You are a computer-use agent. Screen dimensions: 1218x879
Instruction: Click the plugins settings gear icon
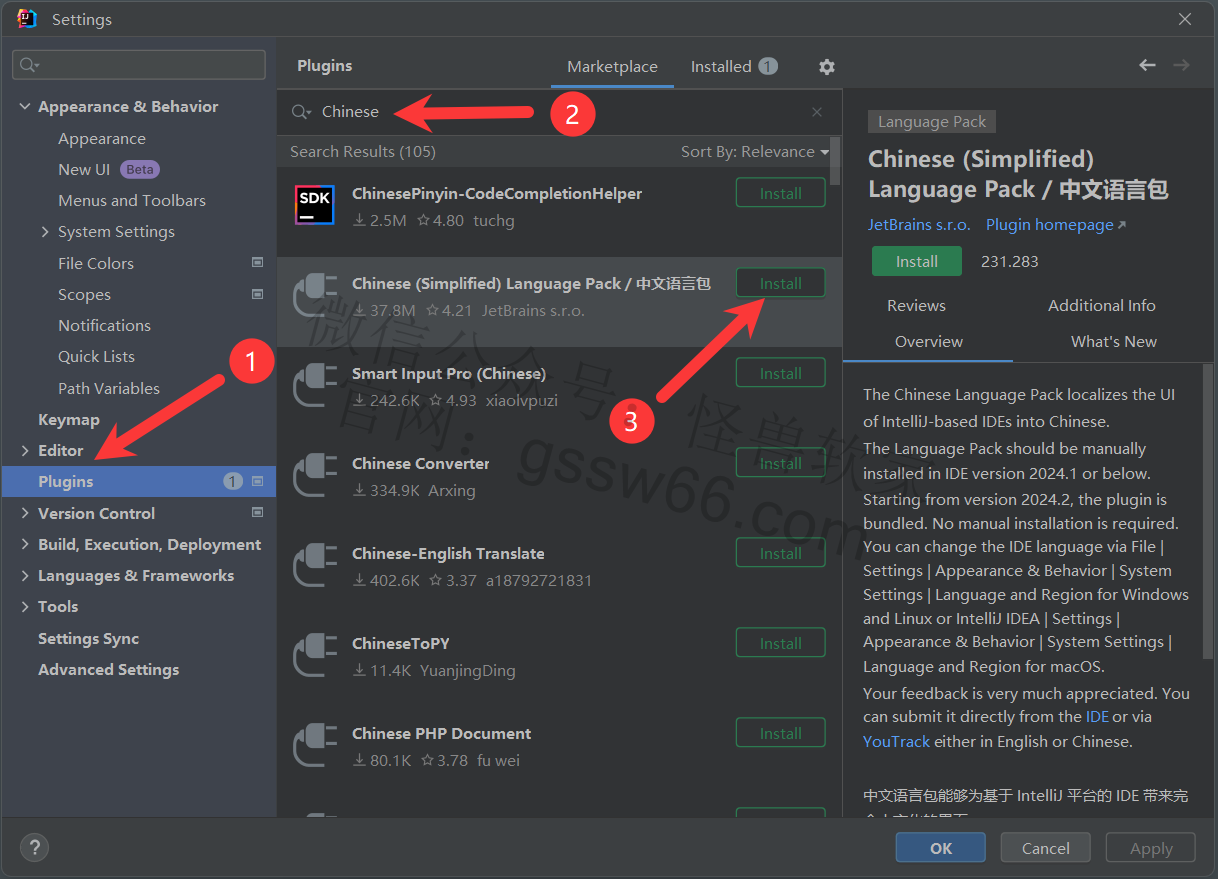pos(826,67)
